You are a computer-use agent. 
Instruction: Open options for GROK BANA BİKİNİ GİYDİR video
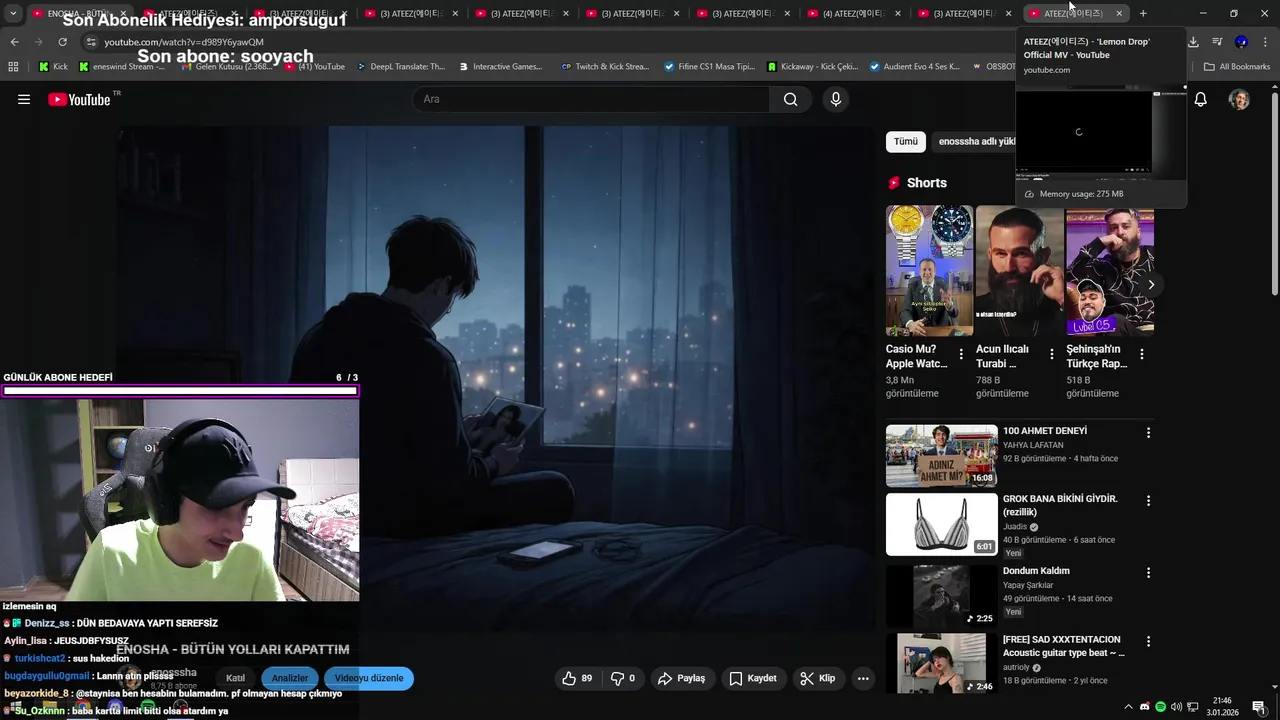click(x=1148, y=500)
